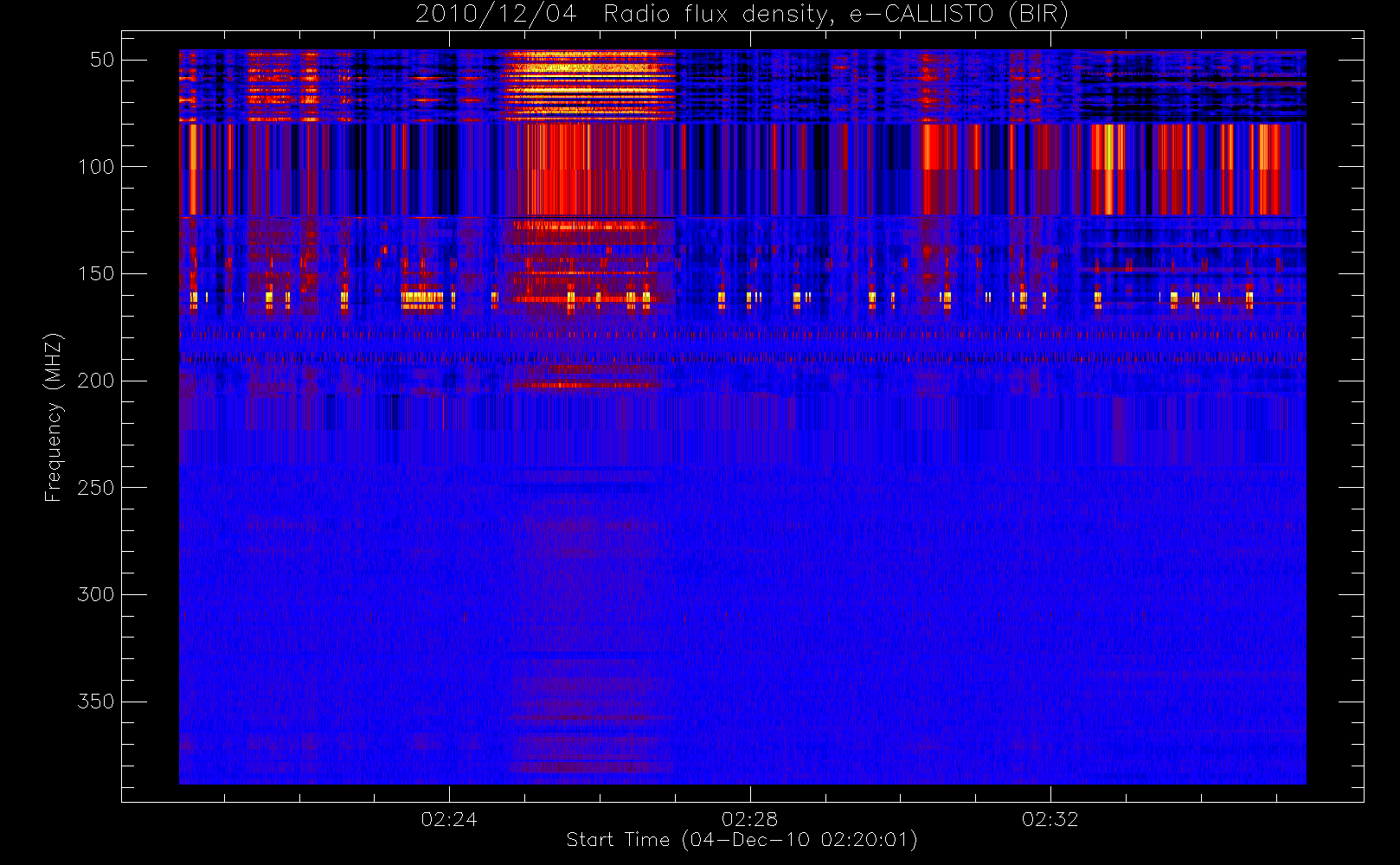Click the '100' frequency tick label
This screenshot has height=865, width=1400.
coord(96,167)
